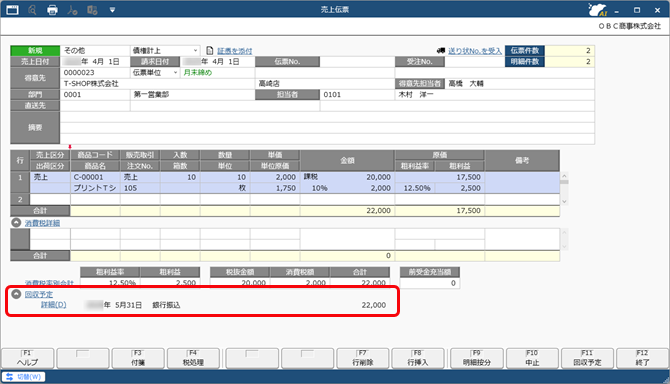670x384 pixels.
Task: Open the toolbar overflow down arrow
Action: (112, 9)
